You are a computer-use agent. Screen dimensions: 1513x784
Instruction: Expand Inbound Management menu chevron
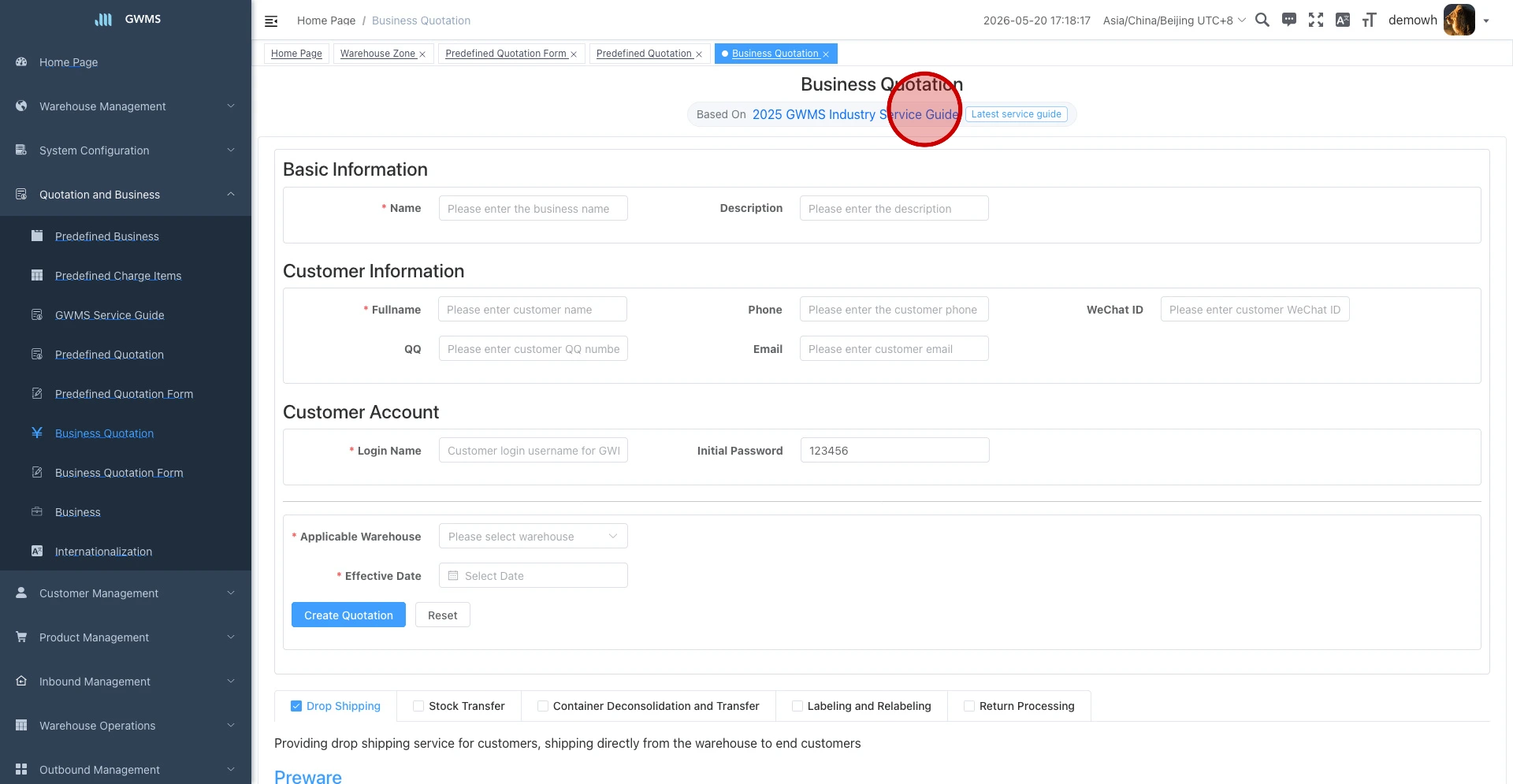[231, 681]
